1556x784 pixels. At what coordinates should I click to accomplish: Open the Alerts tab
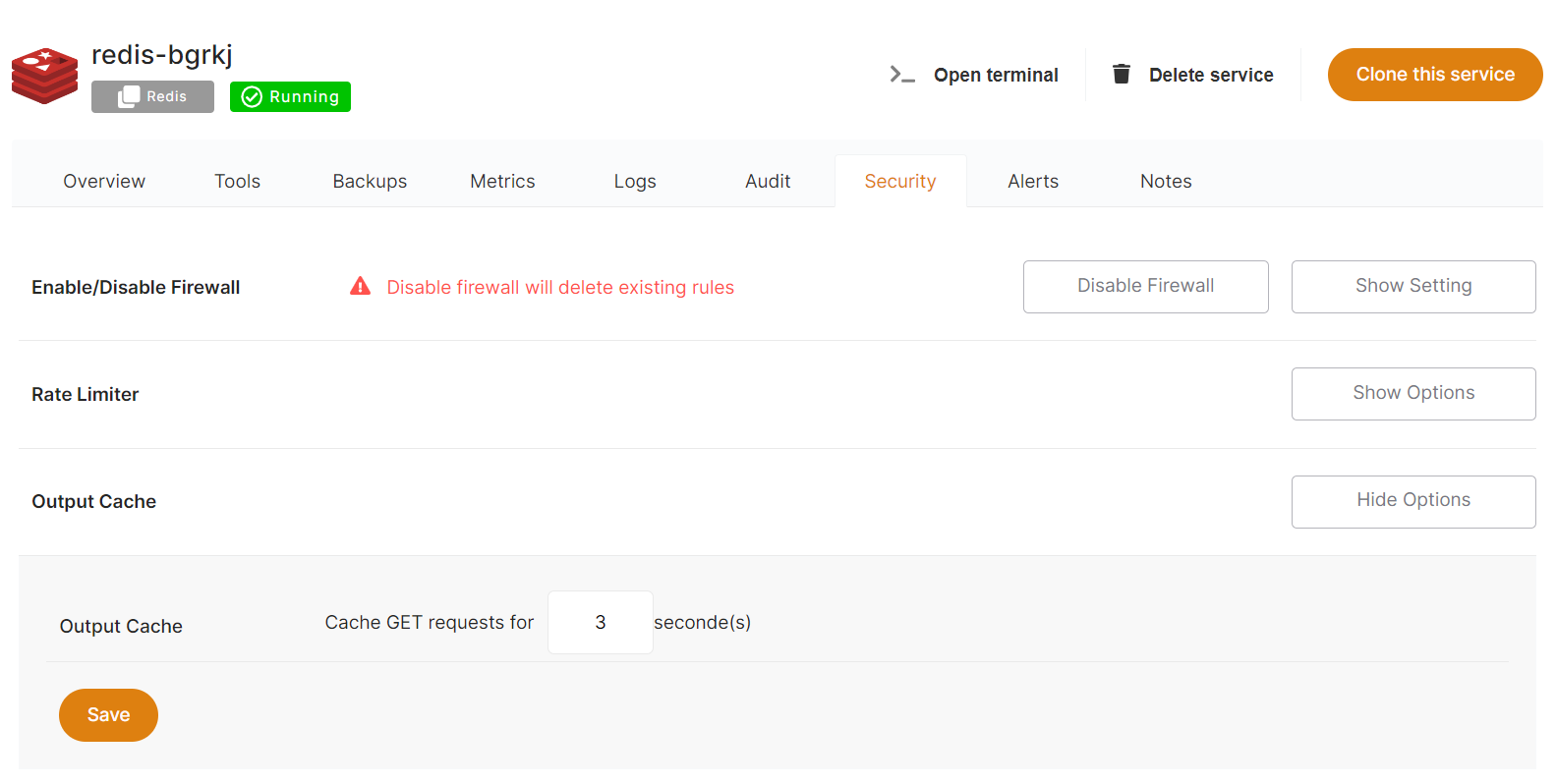[1033, 182]
